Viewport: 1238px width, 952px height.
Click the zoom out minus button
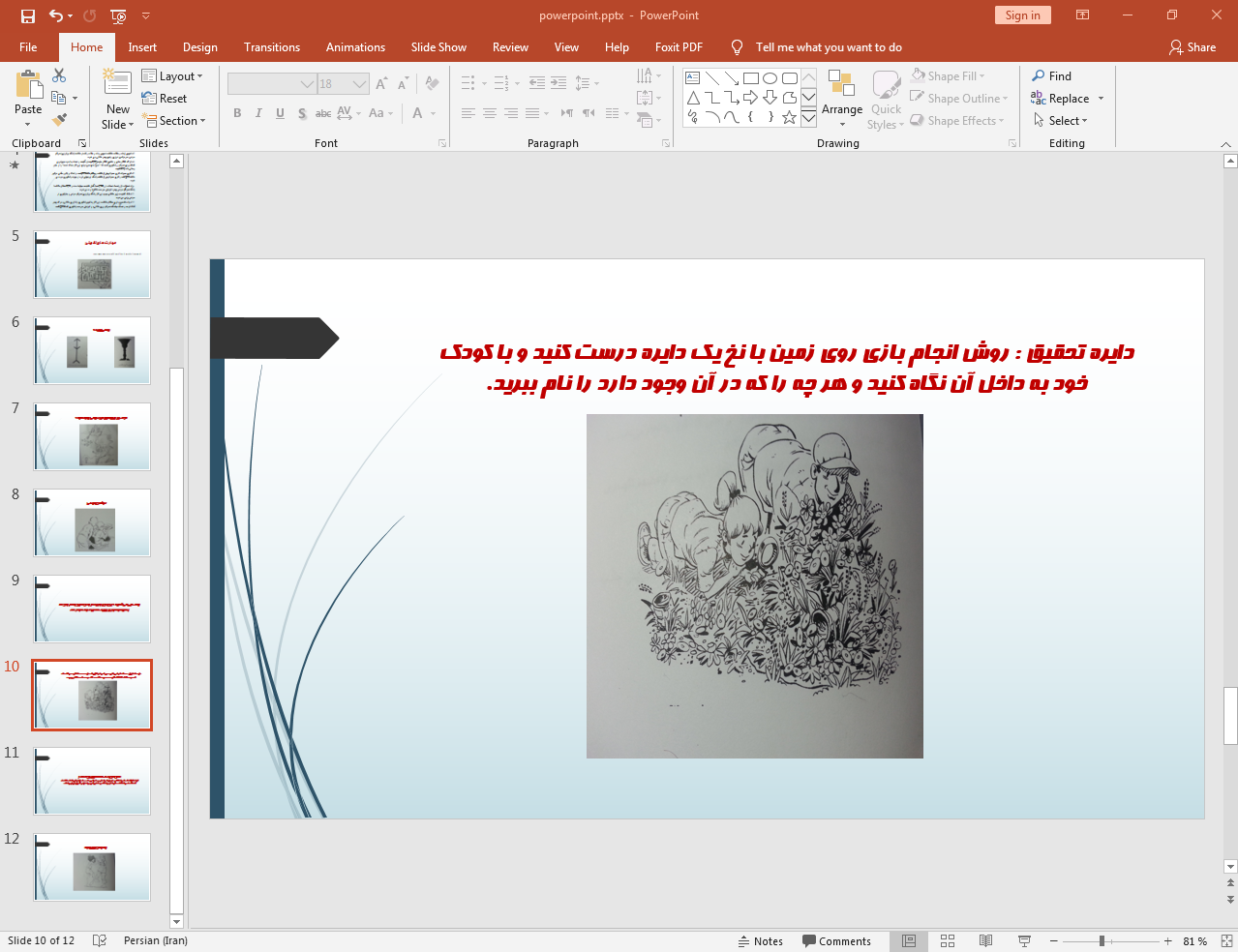click(x=1054, y=941)
